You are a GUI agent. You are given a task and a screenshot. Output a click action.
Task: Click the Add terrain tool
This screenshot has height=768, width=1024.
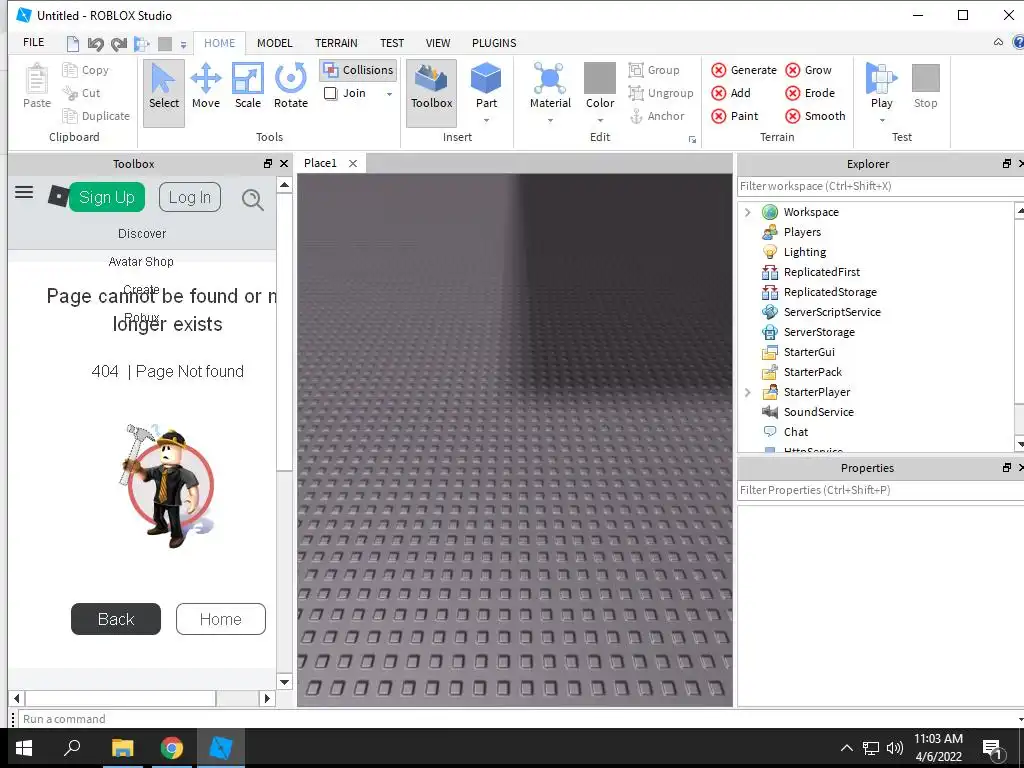coord(731,93)
